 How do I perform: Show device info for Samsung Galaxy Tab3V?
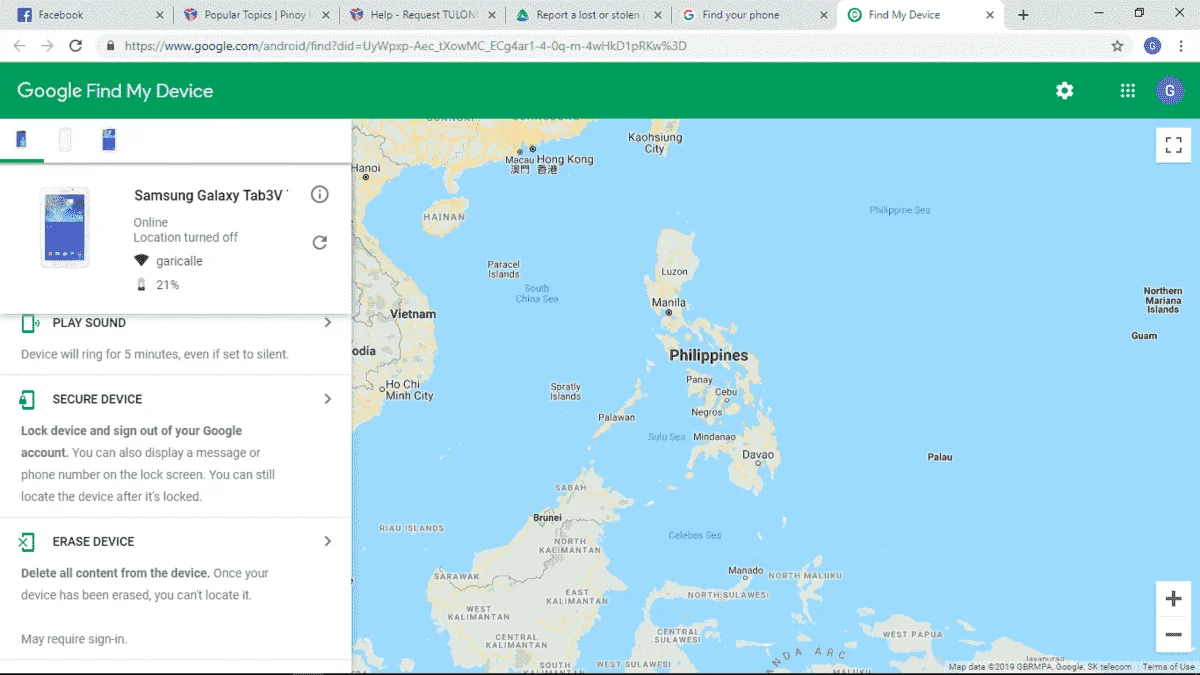point(320,194)
